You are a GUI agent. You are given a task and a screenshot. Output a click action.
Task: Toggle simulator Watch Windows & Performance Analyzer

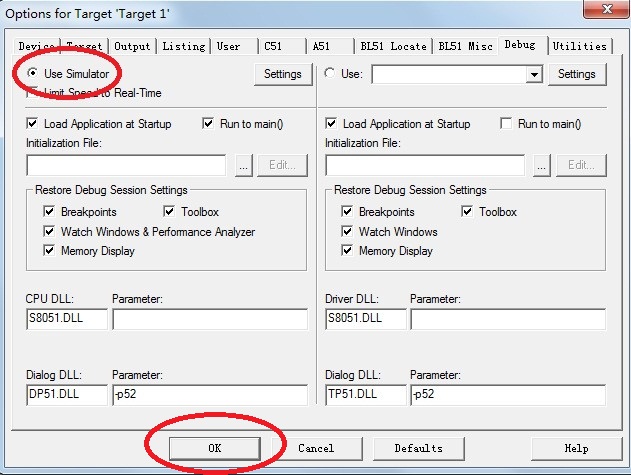pos(49,232)
